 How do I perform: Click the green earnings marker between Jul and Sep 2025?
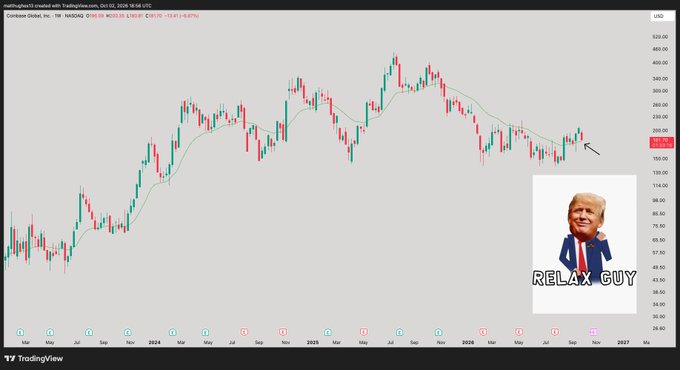tap(399, 332)
